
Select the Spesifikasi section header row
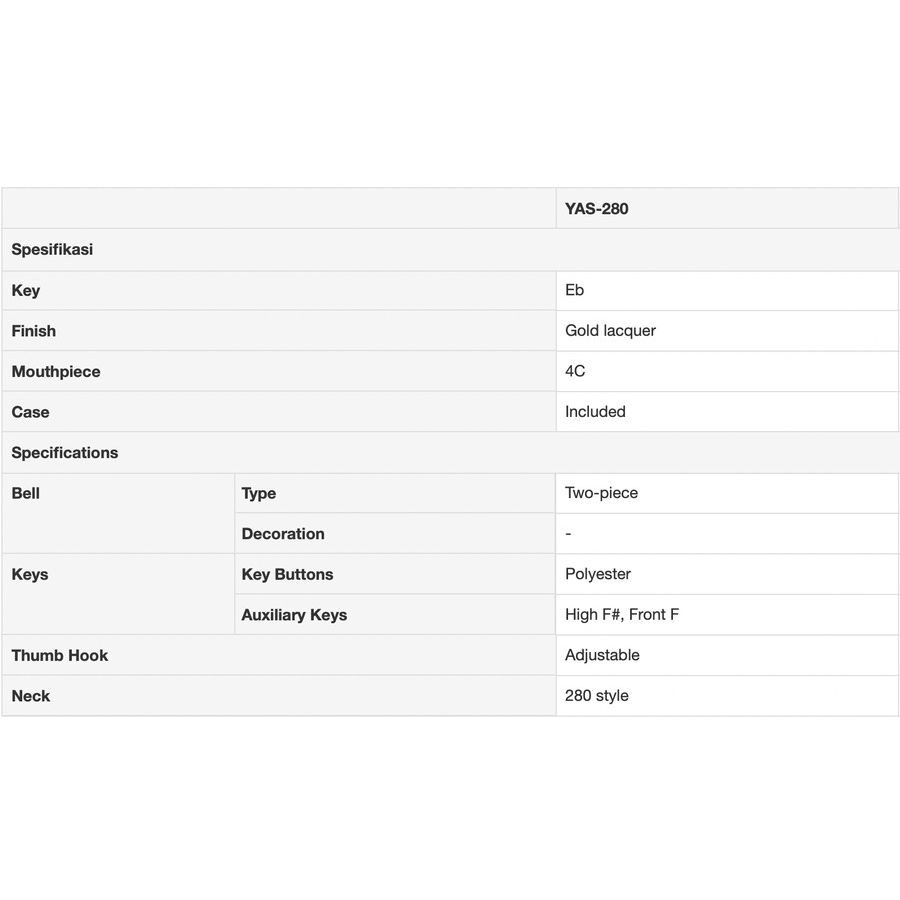point(52,250)
